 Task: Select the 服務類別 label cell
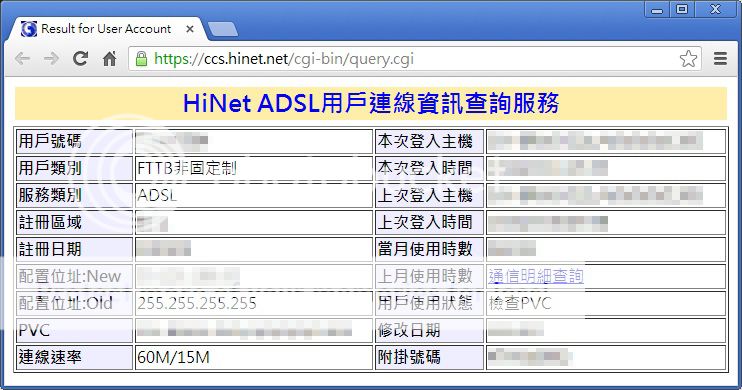[x=74, y=195]
